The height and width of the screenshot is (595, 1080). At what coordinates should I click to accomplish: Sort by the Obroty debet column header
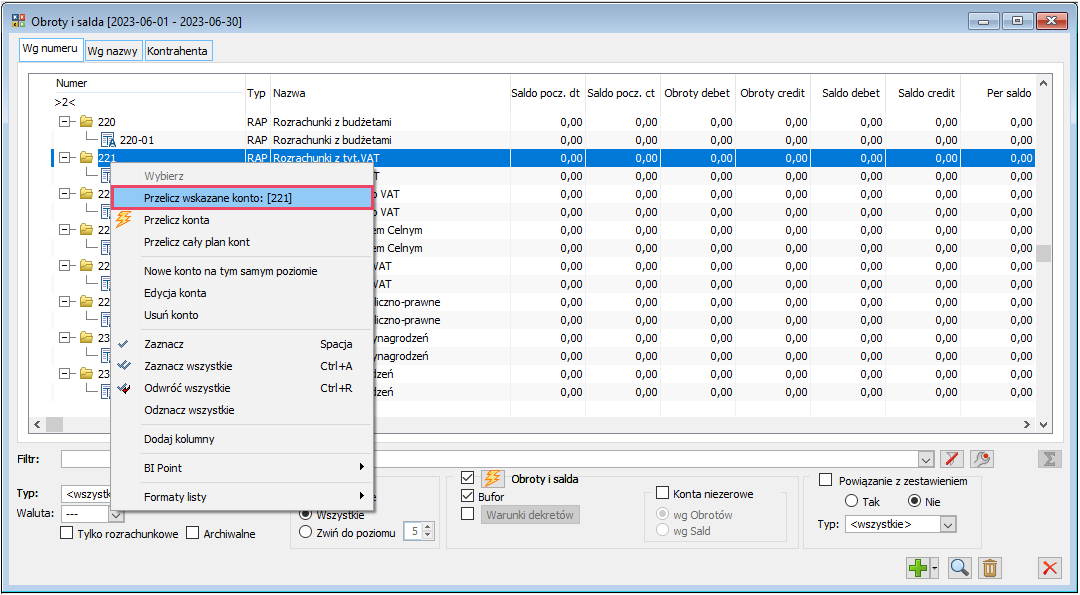click(696, 94)
